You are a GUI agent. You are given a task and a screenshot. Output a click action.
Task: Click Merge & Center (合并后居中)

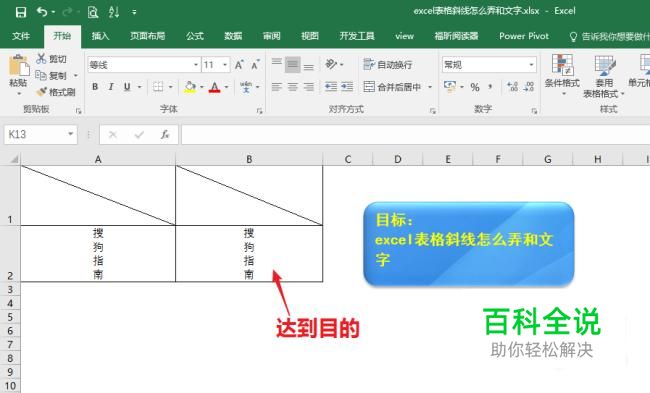coord(393,87)
